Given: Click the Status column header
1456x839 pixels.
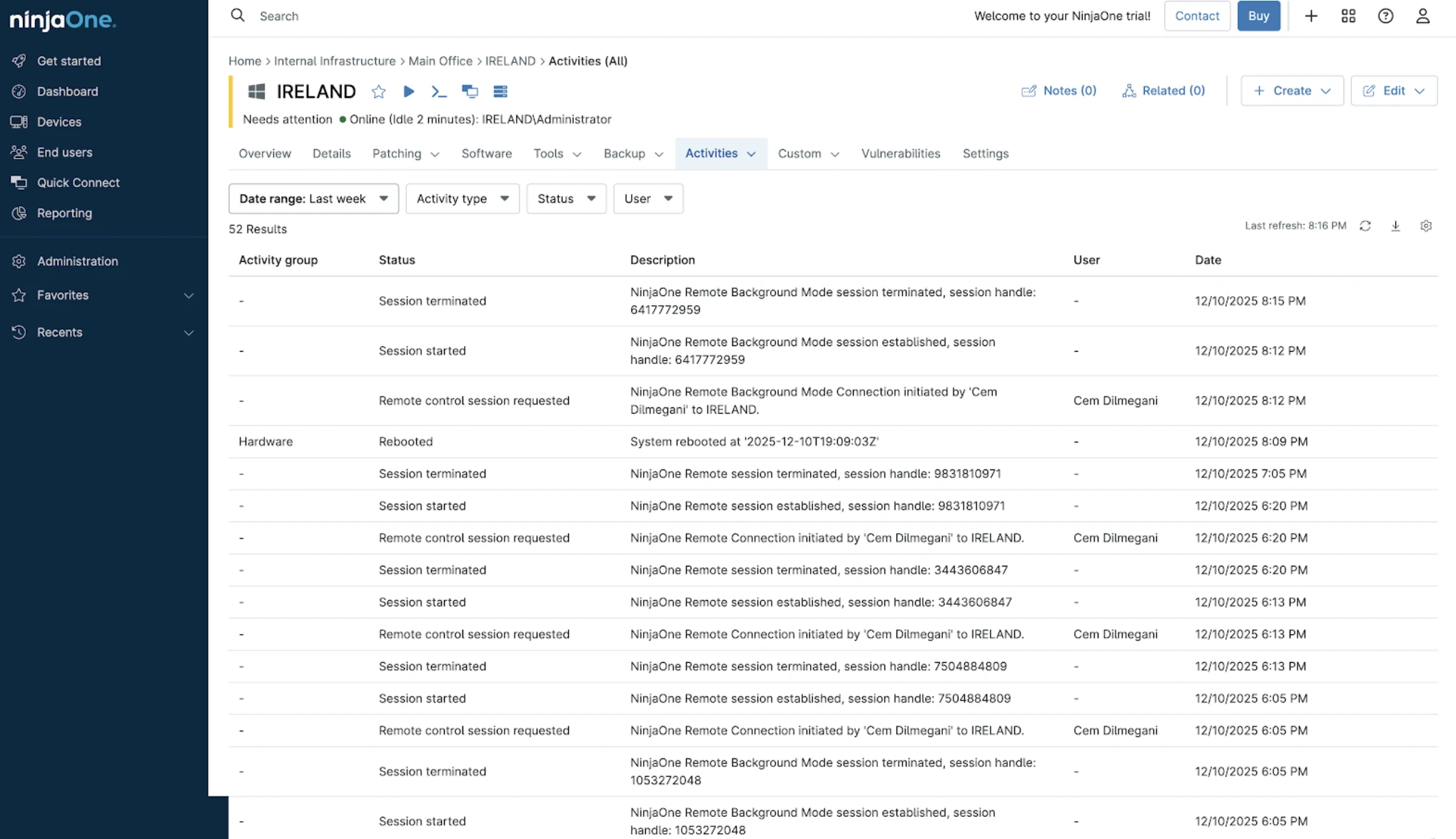Looking at the screenshot, I should click(x=397, y=260).
